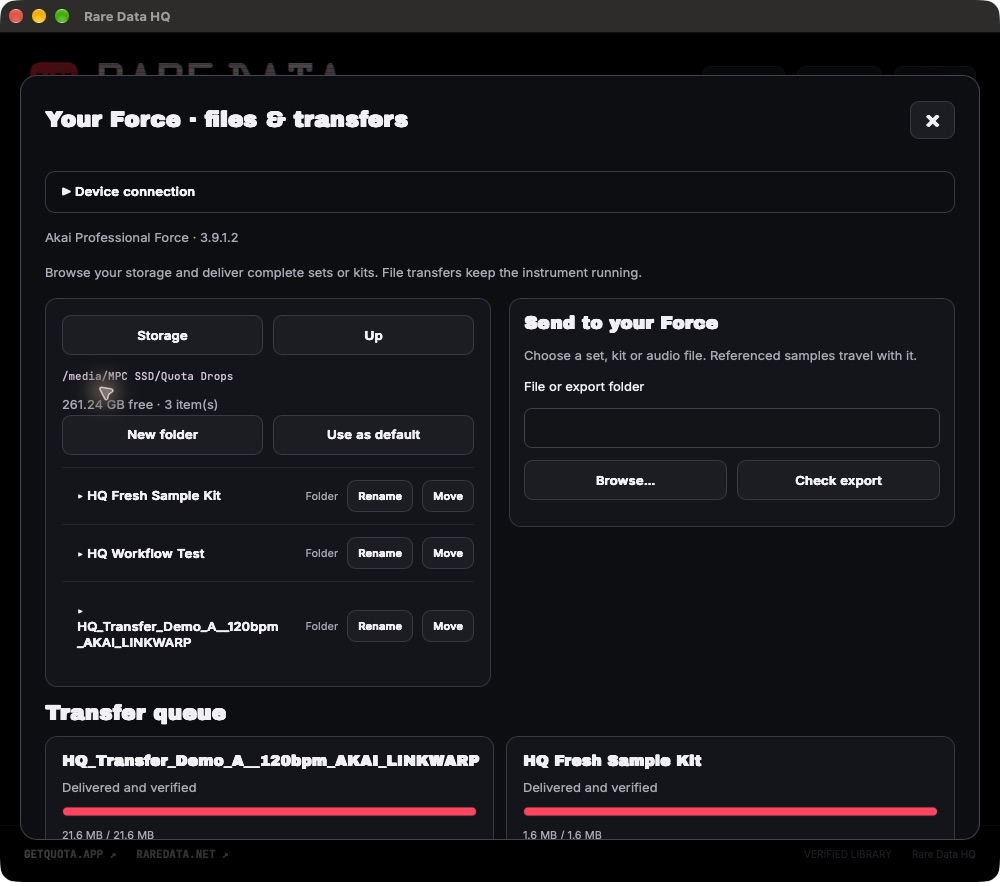Click the "21.6 MB / 21.6 MB" size text
This screenshot has height=882, width=1000.
click(108, 834)
